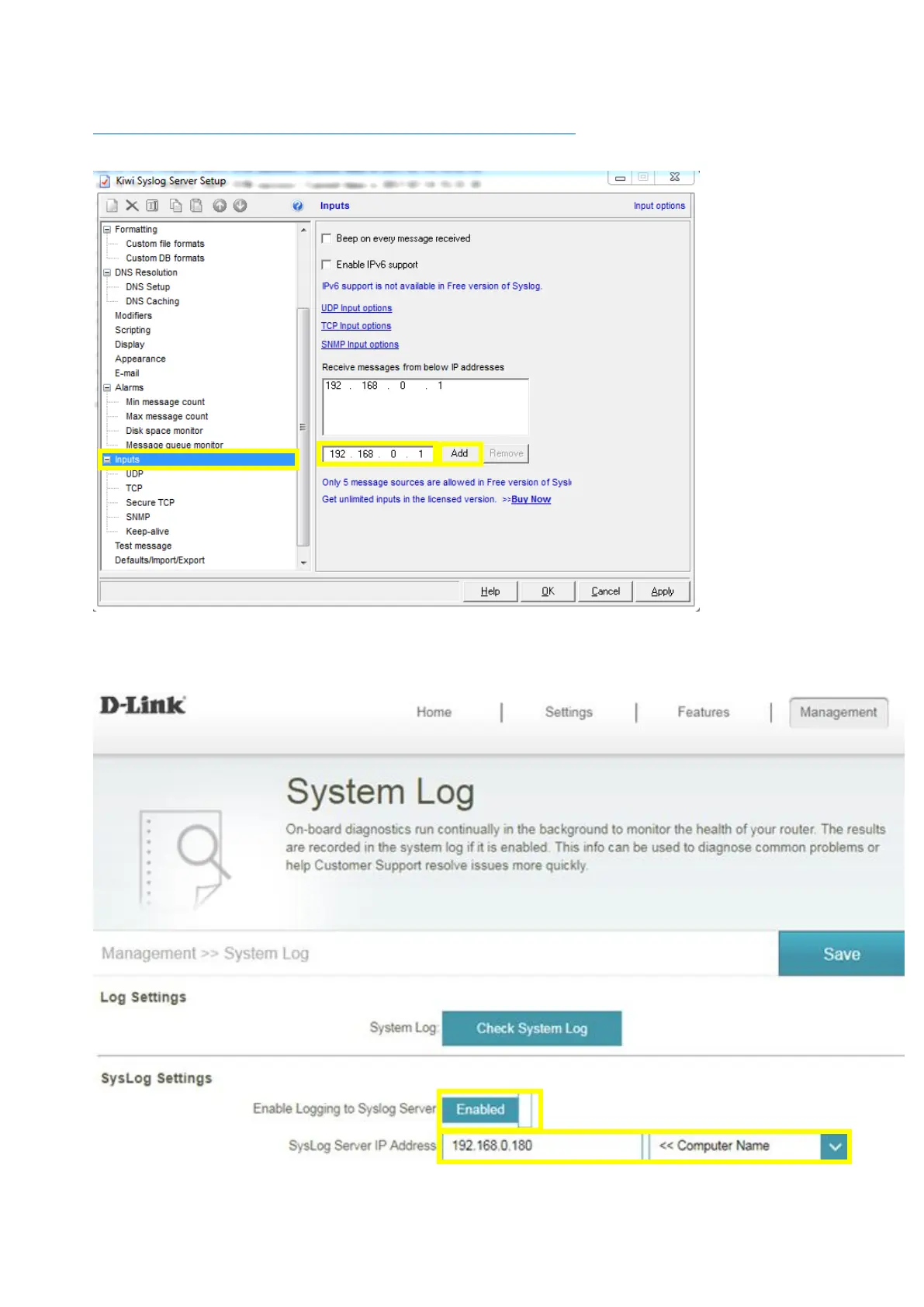The width and height of the screenshot is (924, 1307).
Task: Select DNS Caching in the tree
Action: pos(153,301)
